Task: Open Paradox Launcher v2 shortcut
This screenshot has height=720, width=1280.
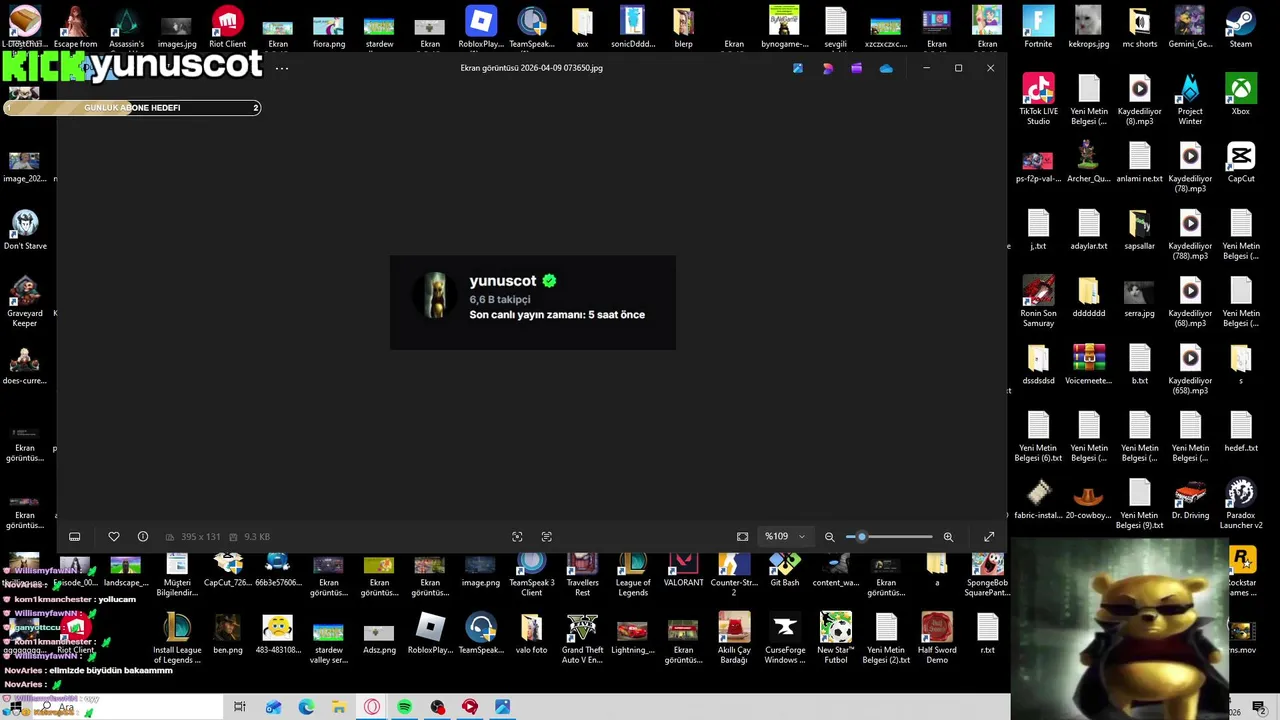Action: click(x=1241, y=504)
